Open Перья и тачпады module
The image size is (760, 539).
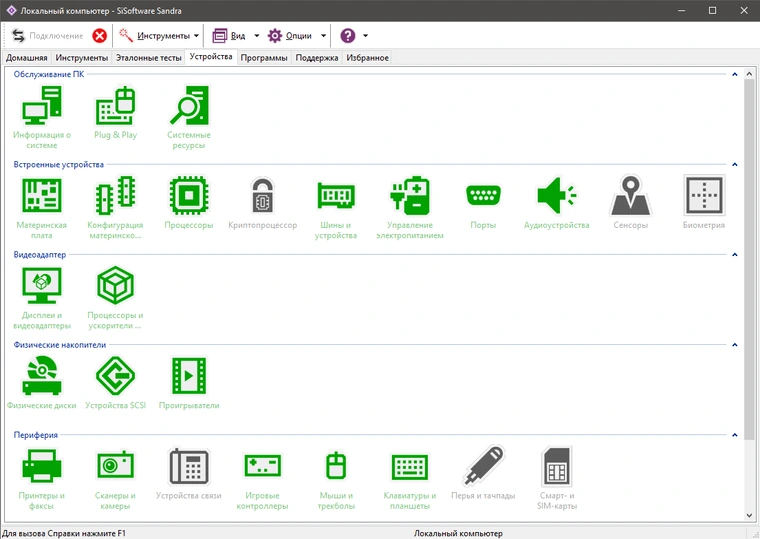tap(483, 473)
